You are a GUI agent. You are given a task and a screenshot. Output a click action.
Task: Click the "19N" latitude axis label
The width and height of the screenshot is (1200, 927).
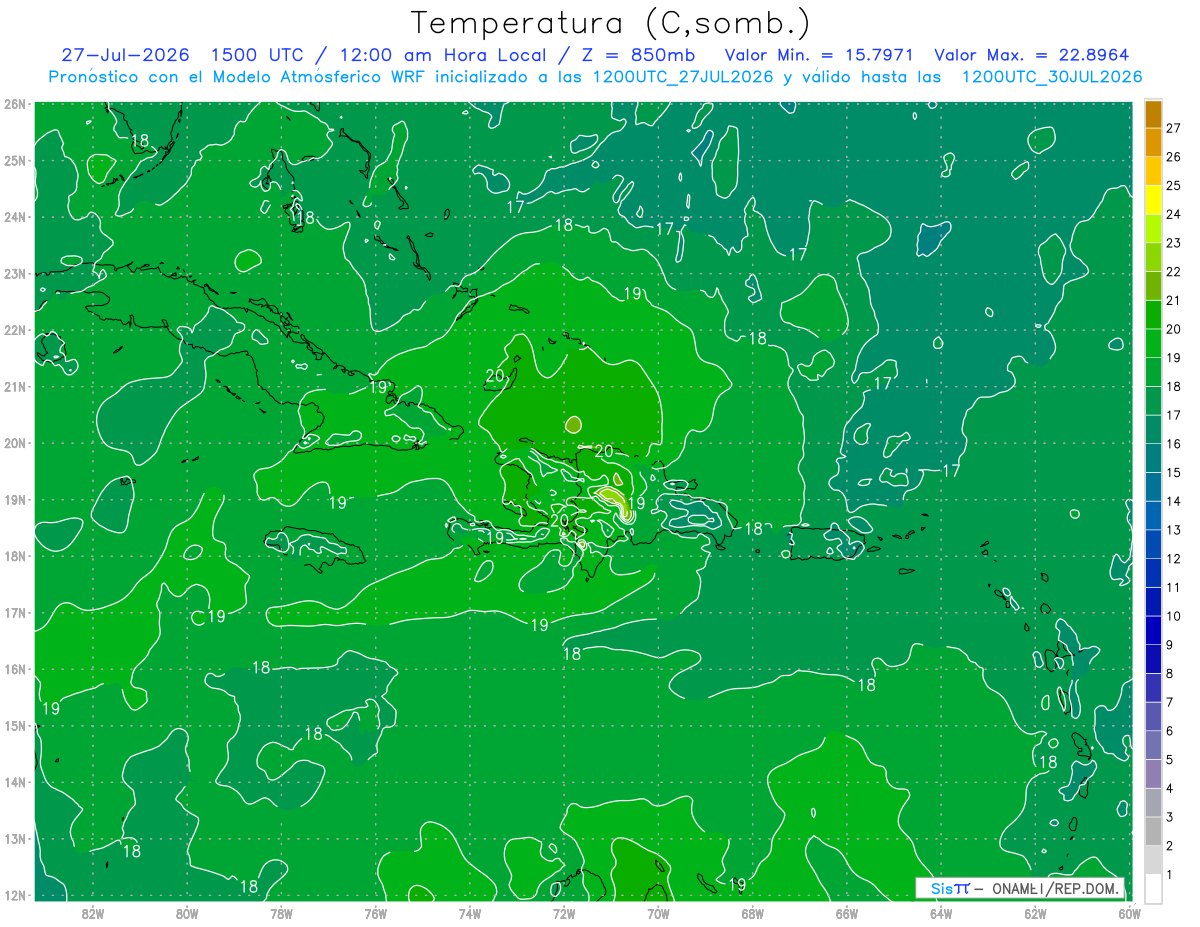point(14,499)
